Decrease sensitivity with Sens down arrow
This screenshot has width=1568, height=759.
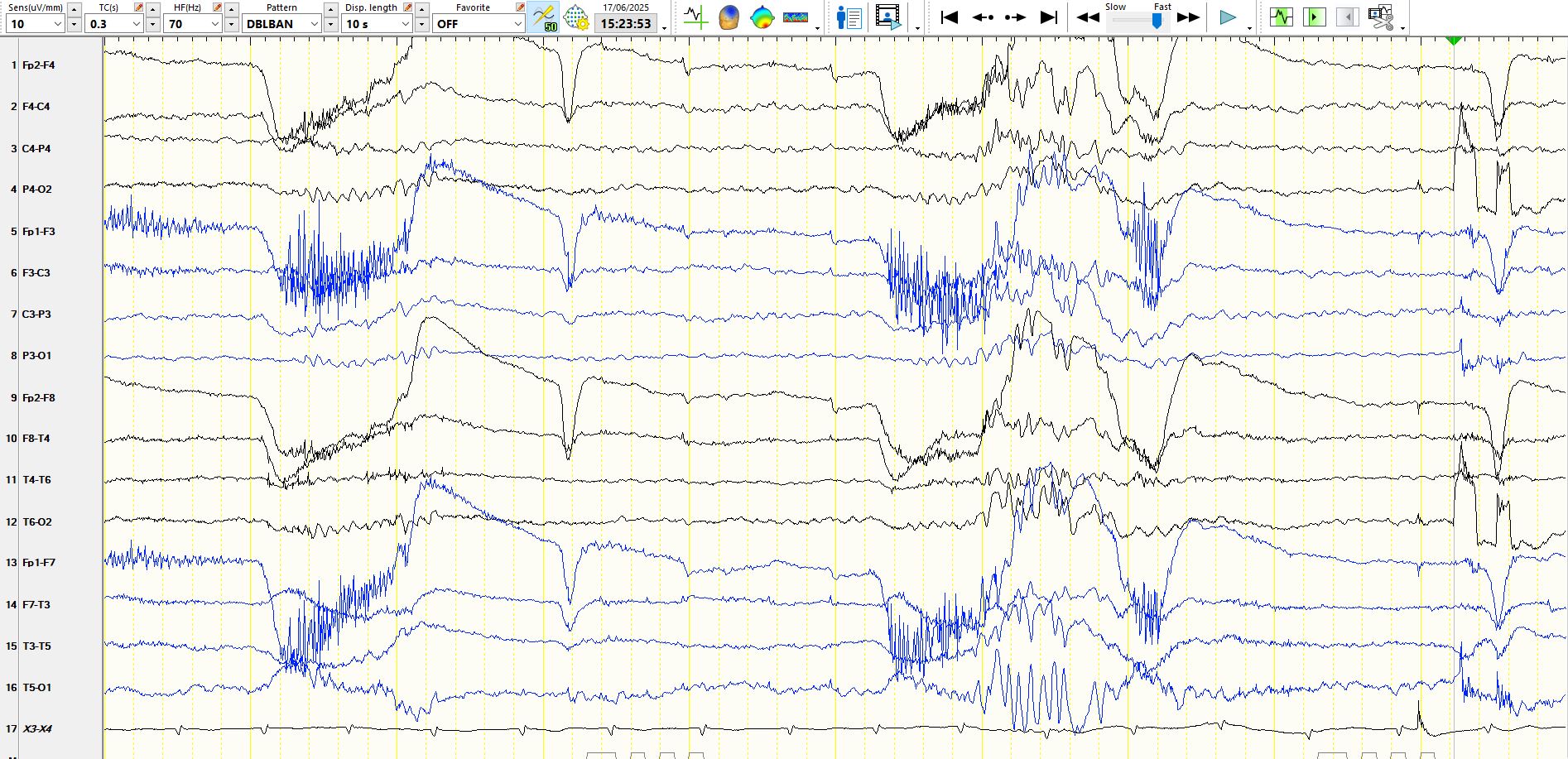coord(74,24)
